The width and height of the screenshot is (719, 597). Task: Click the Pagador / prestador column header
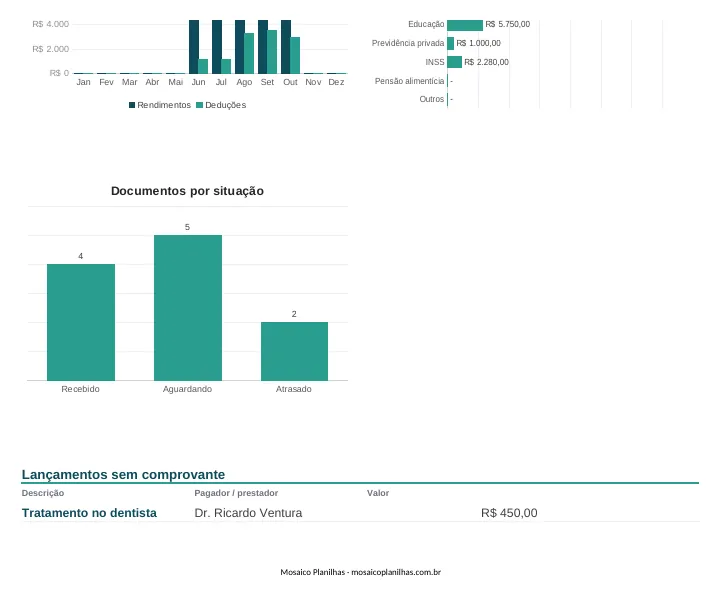(236, 493)
